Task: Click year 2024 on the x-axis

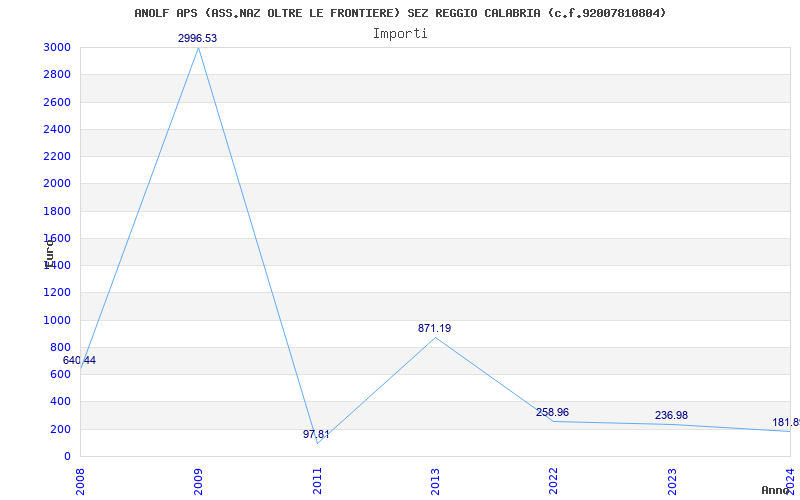Action: [790, 480]
